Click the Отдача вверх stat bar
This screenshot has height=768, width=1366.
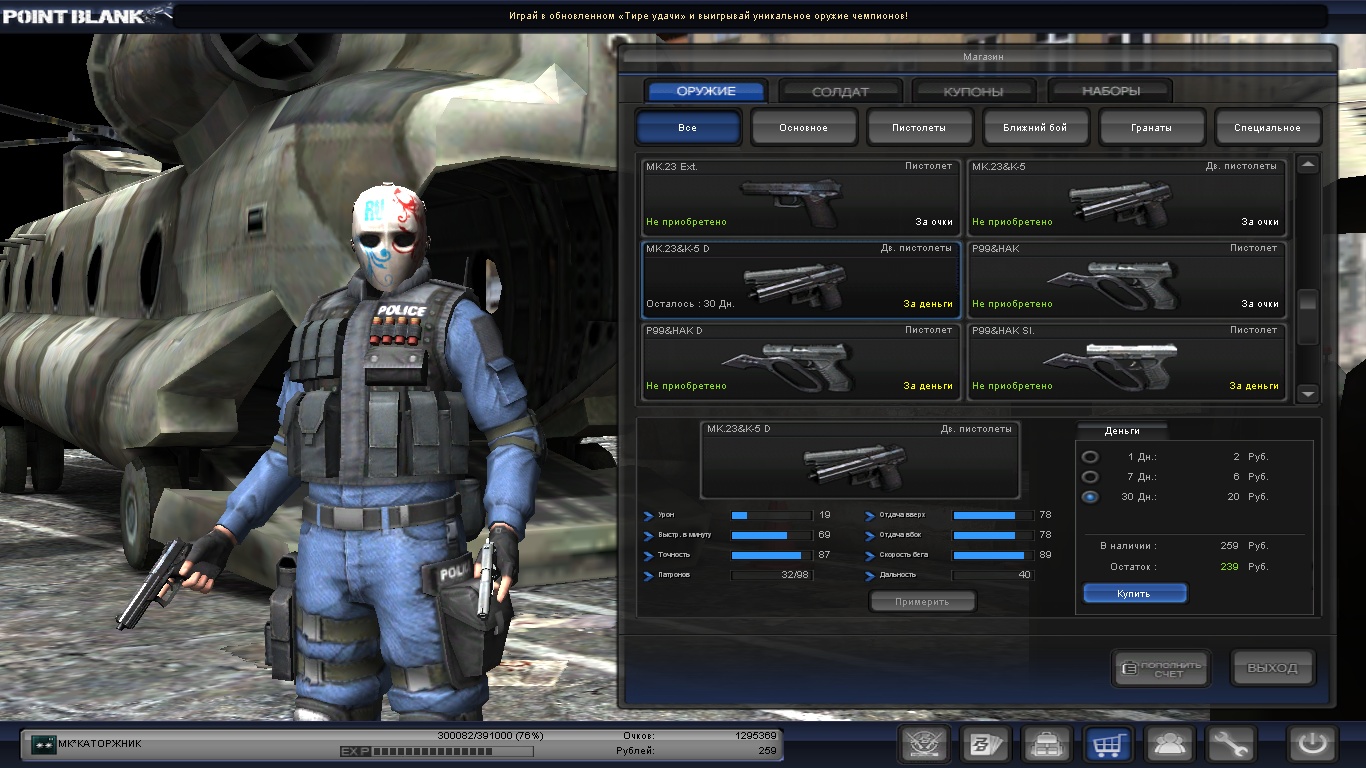(993, 515)
